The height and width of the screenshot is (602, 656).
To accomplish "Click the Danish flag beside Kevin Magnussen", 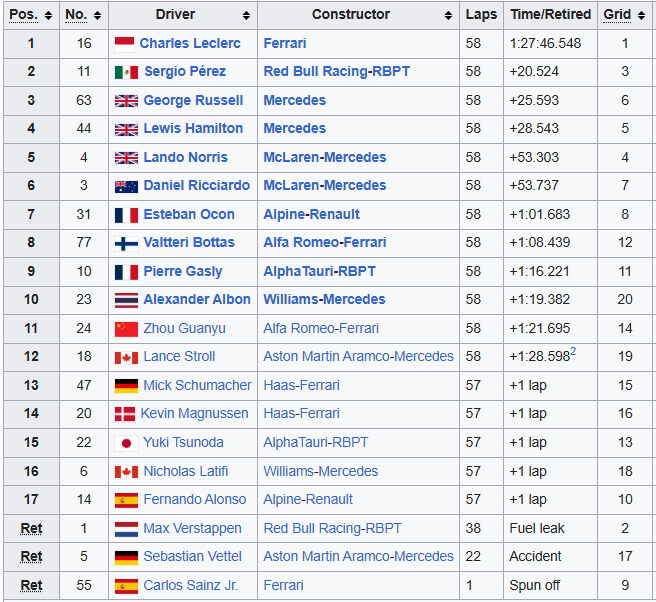I will (125, 414).
